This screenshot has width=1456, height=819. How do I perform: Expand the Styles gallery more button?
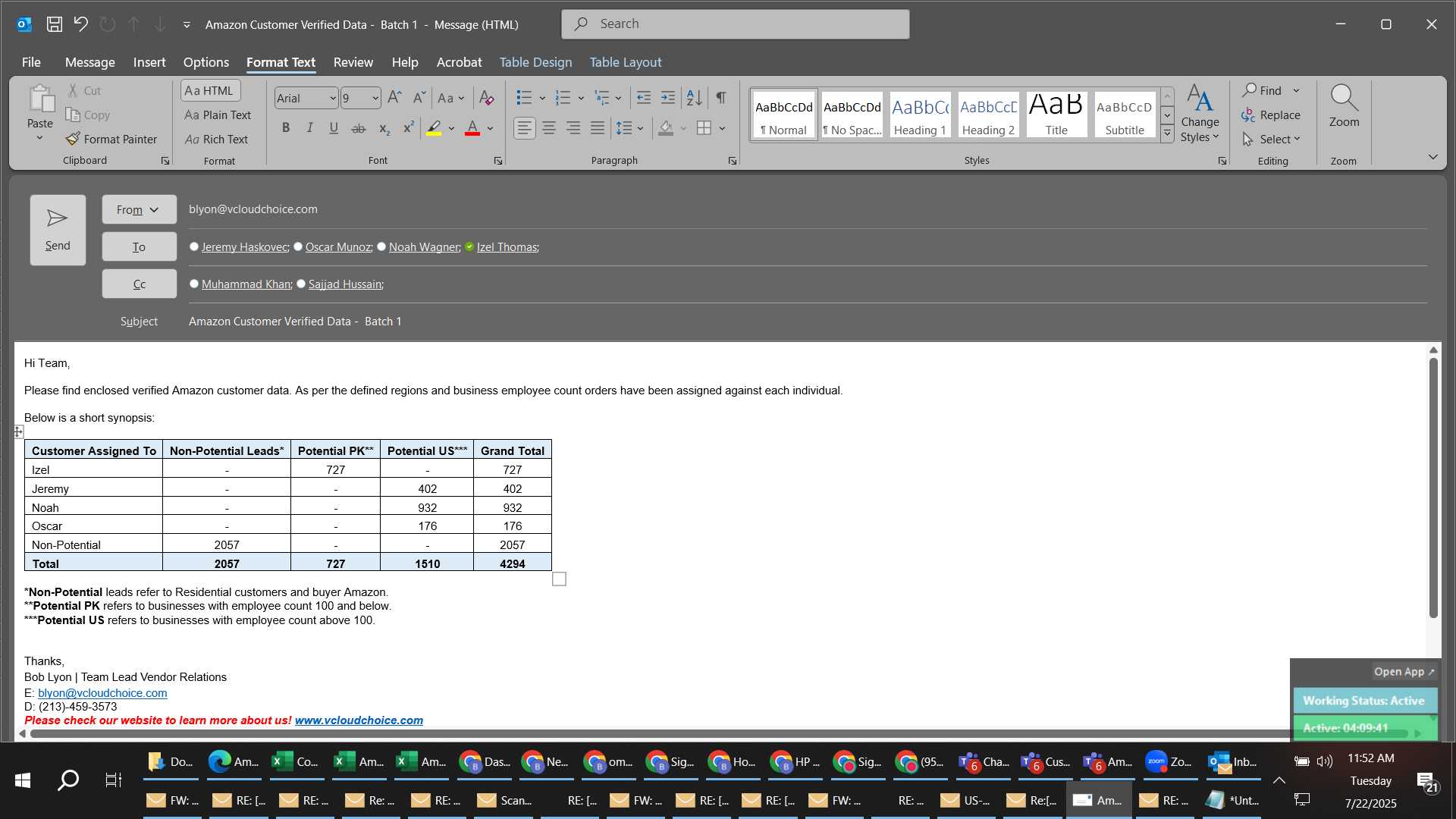pos(1167,134)
